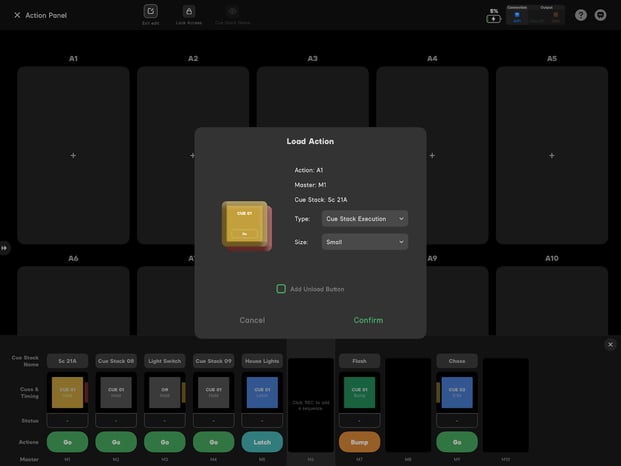The width and height of the screenshot is (621, 466).
Task: Click the House Lights name field
Action: click(x=262, y=361)
